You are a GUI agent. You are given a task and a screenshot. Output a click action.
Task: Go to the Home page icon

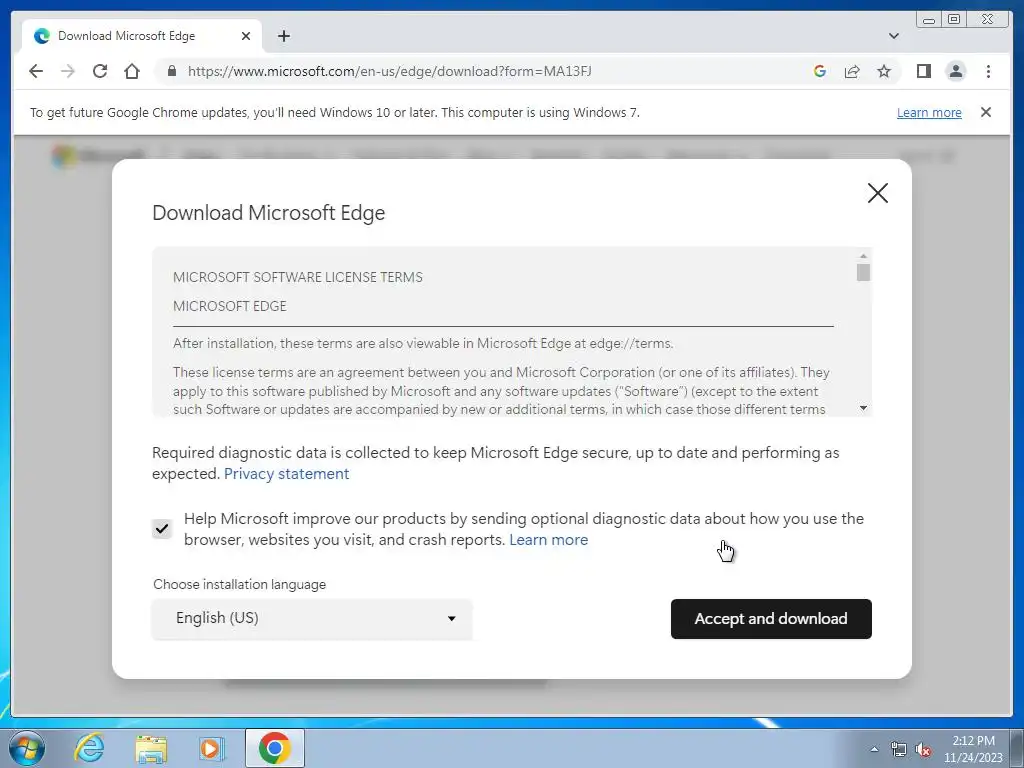132,71
